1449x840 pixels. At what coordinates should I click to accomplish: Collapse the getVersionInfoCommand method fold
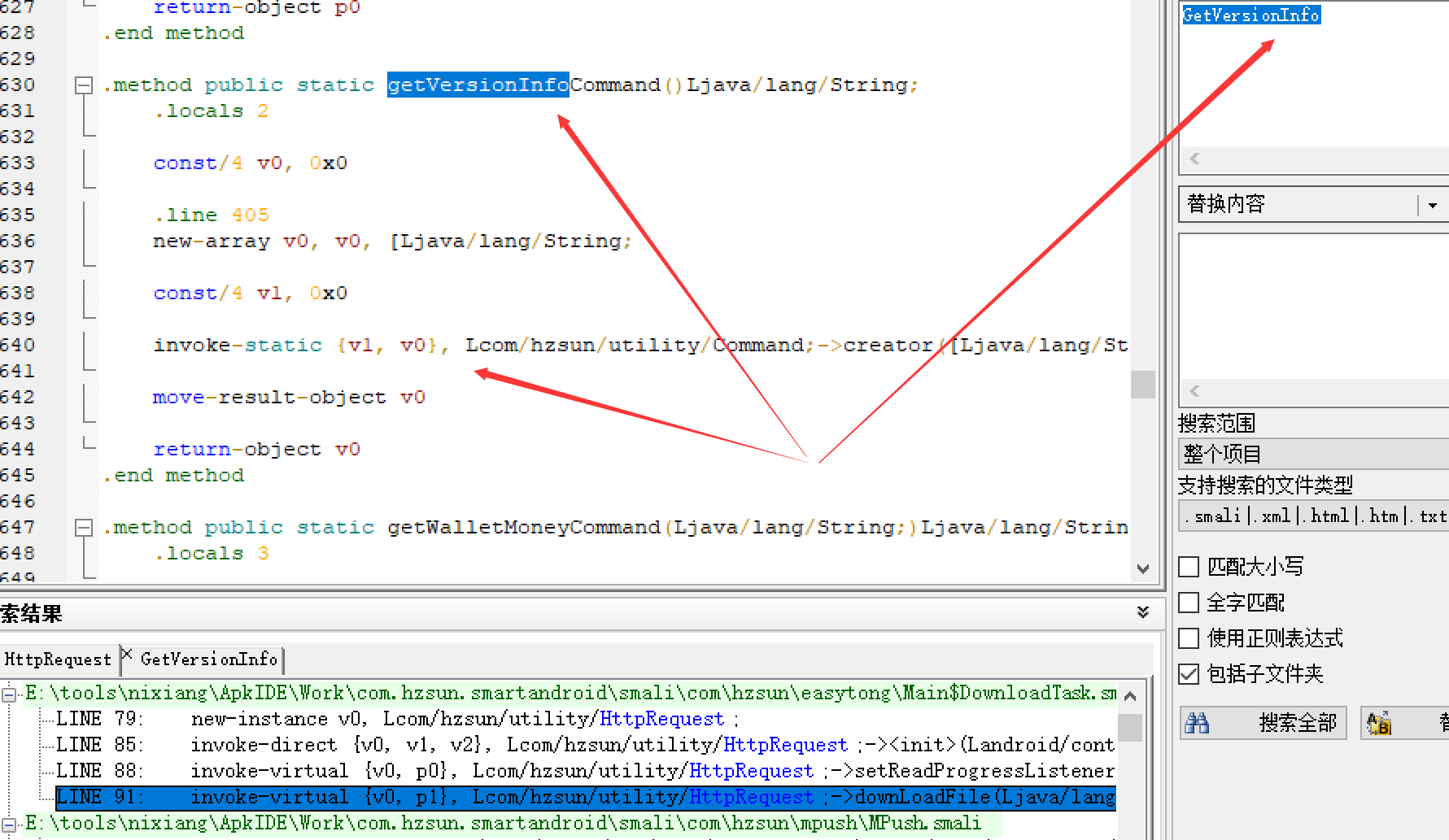pyautogui.click(x=83, y=85)
